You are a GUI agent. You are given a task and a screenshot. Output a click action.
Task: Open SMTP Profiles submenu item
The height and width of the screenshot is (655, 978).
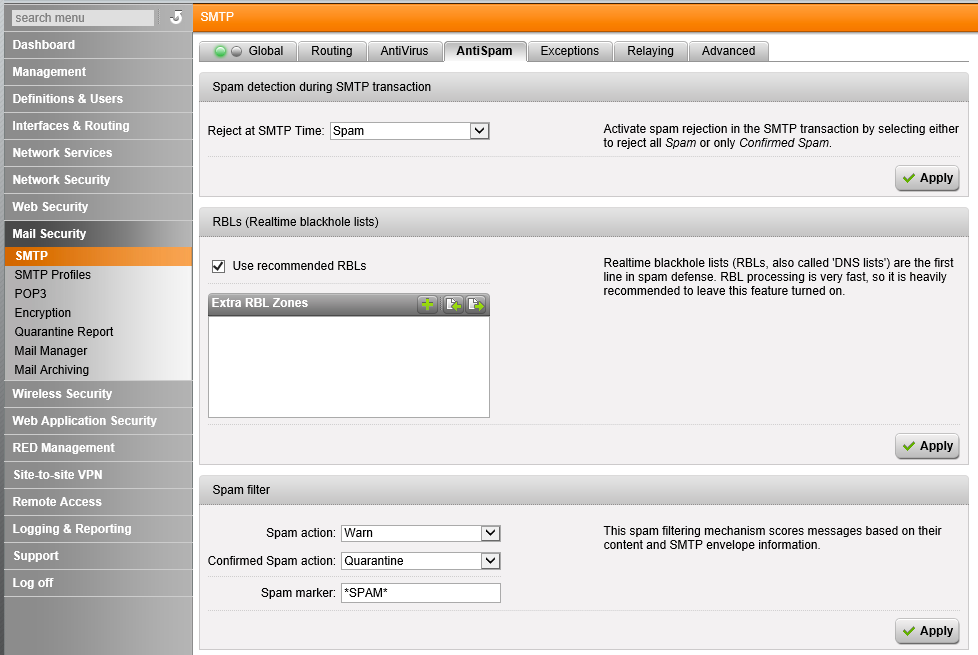(98, 275)
